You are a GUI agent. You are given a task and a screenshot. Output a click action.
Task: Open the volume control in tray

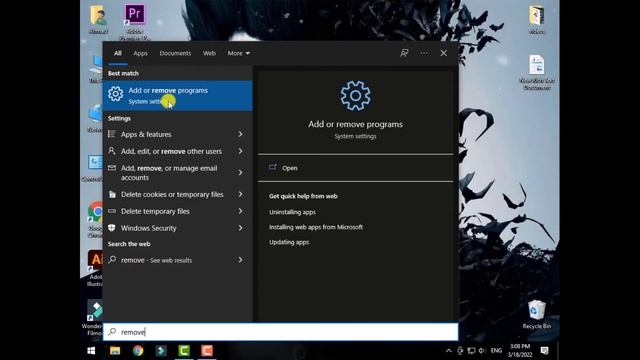(x=482, y=351)
